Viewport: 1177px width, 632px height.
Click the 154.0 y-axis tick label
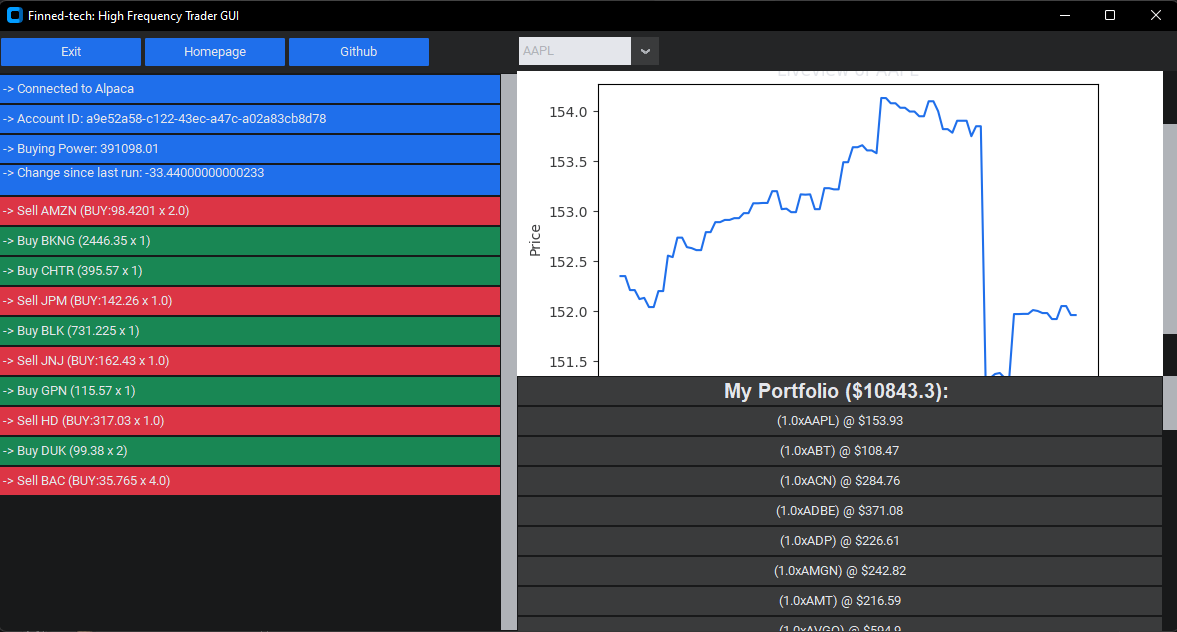click(x=568, y=112)
